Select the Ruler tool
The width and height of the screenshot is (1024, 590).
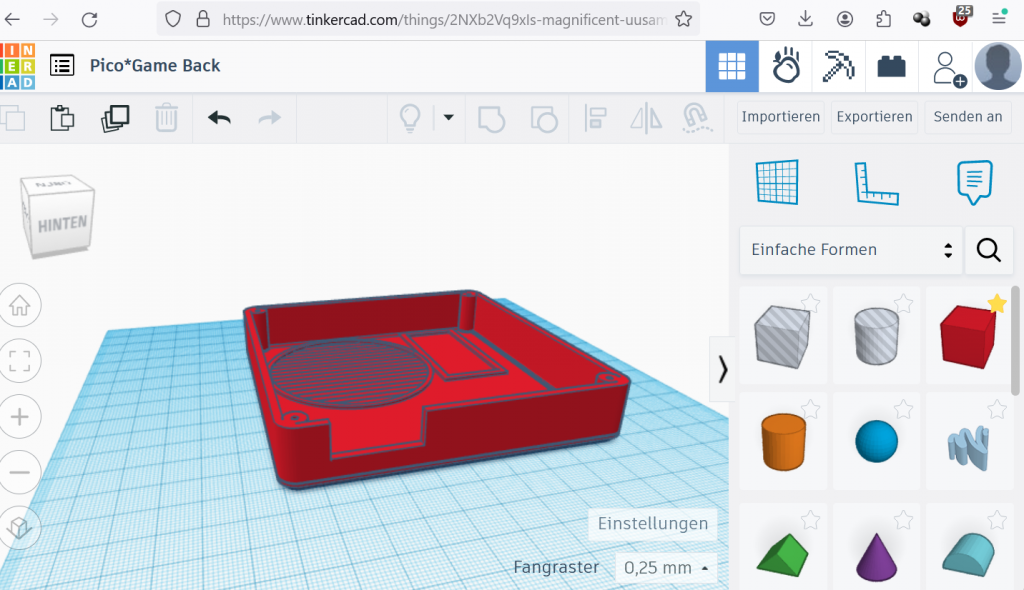[x=876, y=183]
